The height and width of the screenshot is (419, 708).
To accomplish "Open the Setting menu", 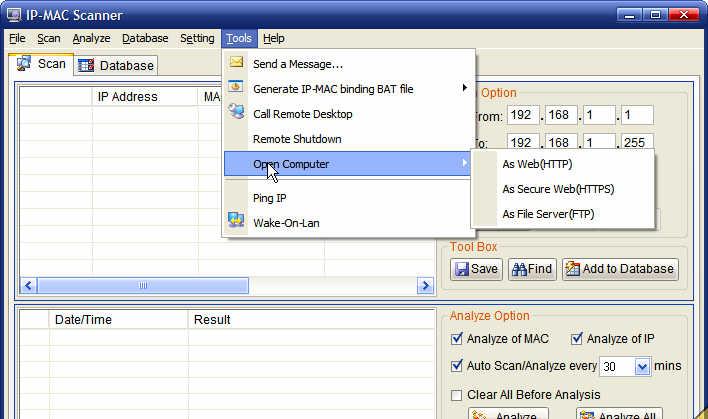I will (x=197, y=38).
